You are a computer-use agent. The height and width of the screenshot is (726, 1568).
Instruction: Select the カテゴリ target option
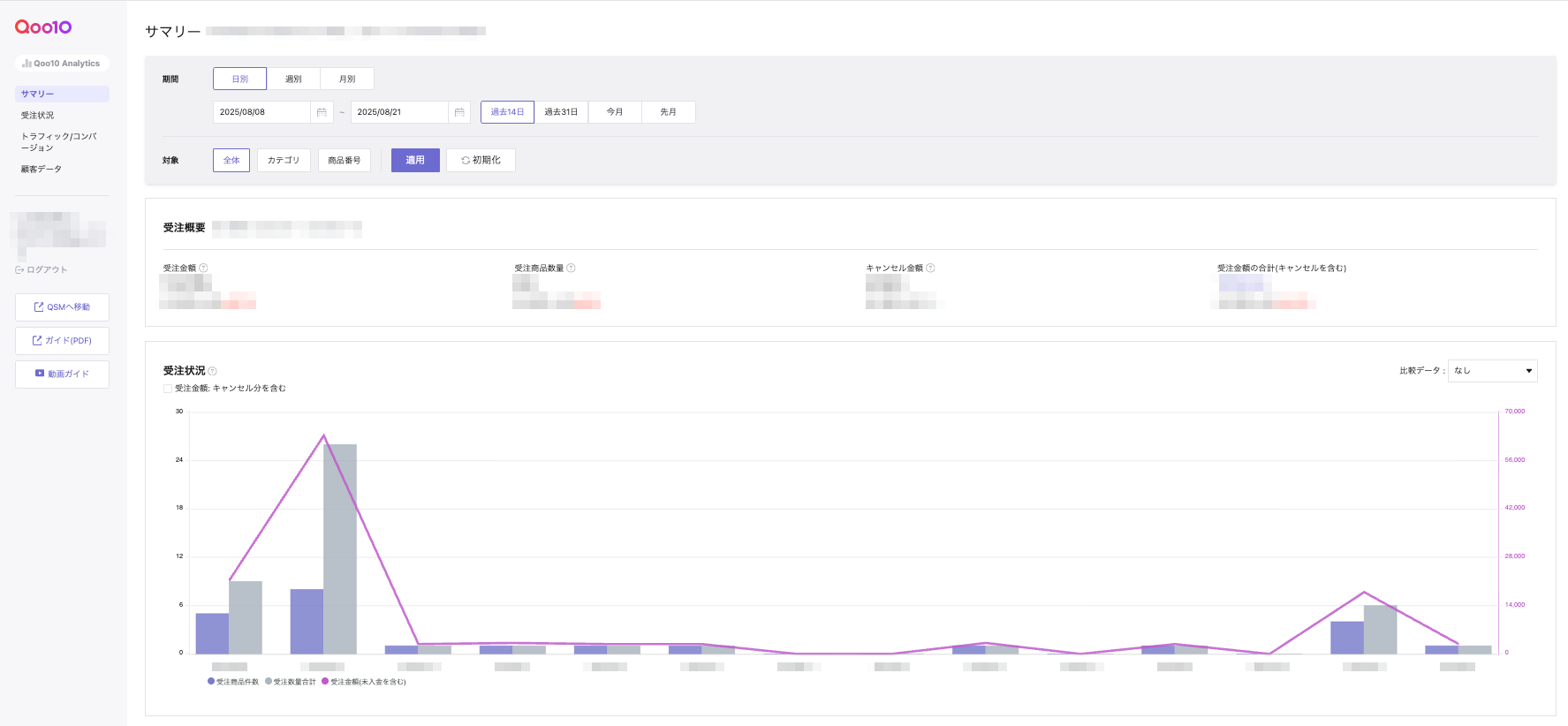[284, 160]
